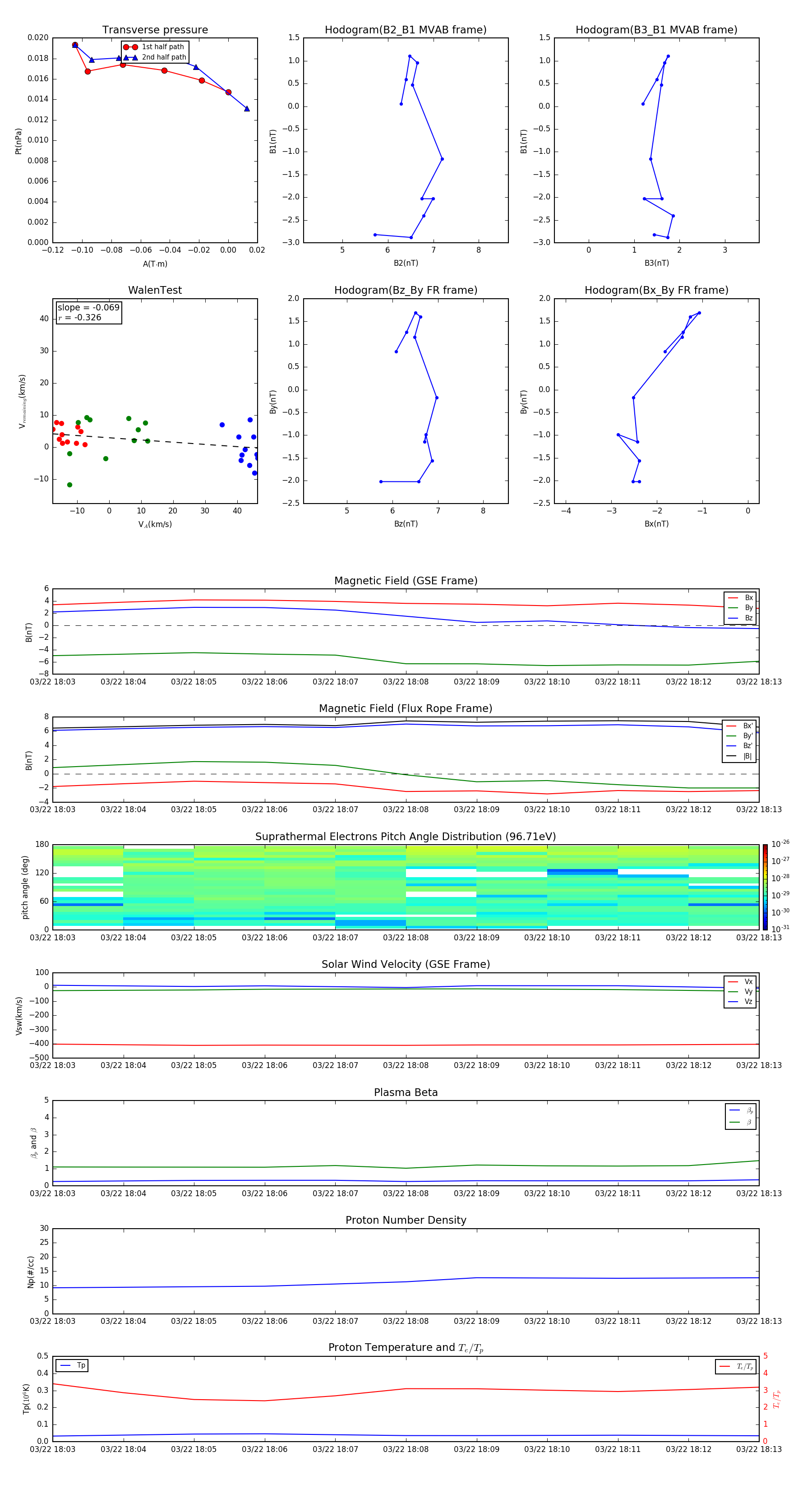
Task: Click the Hodogram(B2_B1 MVAB frame) title
Action: tap(405, 30)
